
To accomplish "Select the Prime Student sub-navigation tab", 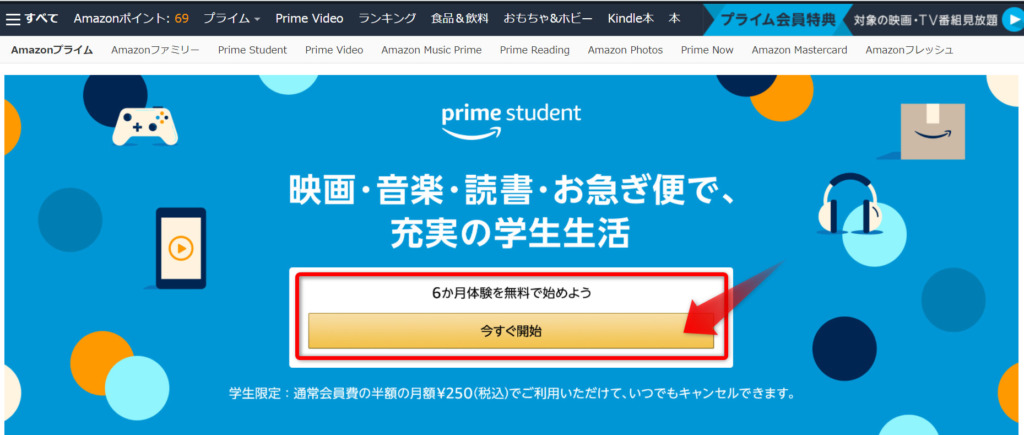I will tap(252, 50).
